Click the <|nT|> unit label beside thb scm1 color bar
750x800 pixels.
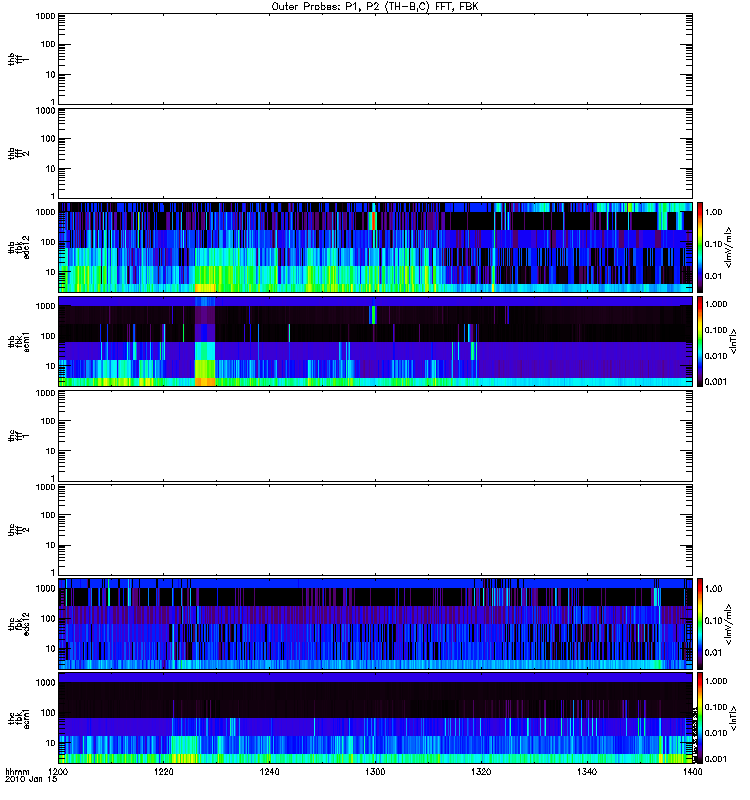tap(734, 341)
